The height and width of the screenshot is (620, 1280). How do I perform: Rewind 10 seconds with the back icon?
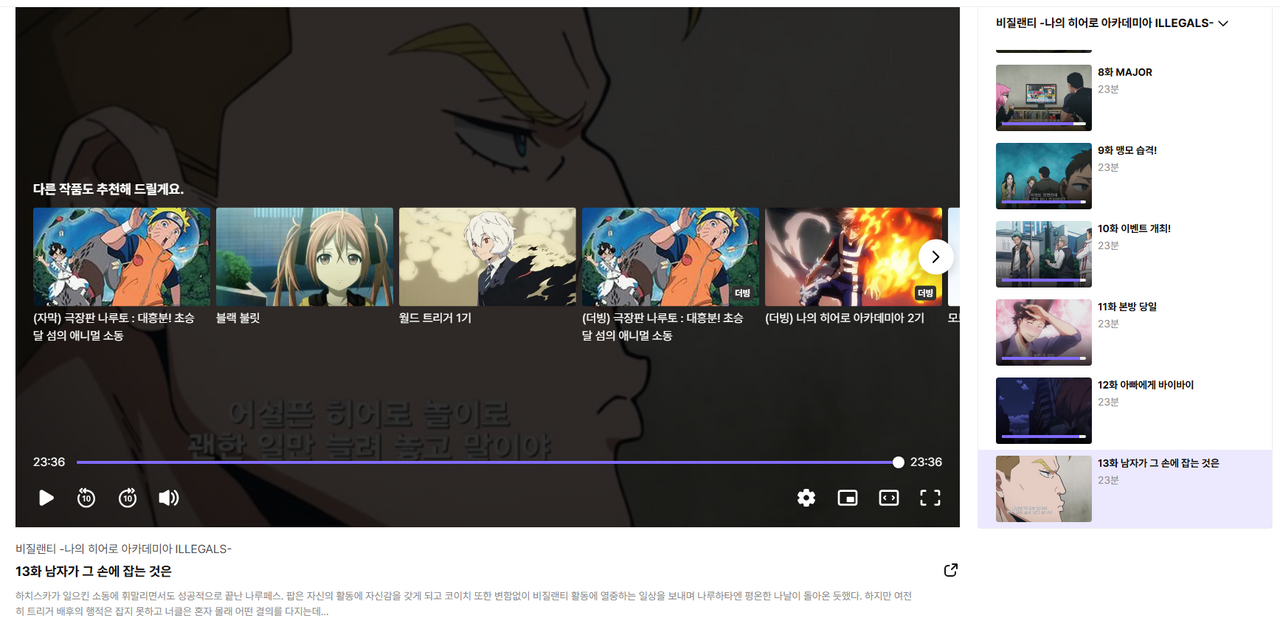[86, 498]
